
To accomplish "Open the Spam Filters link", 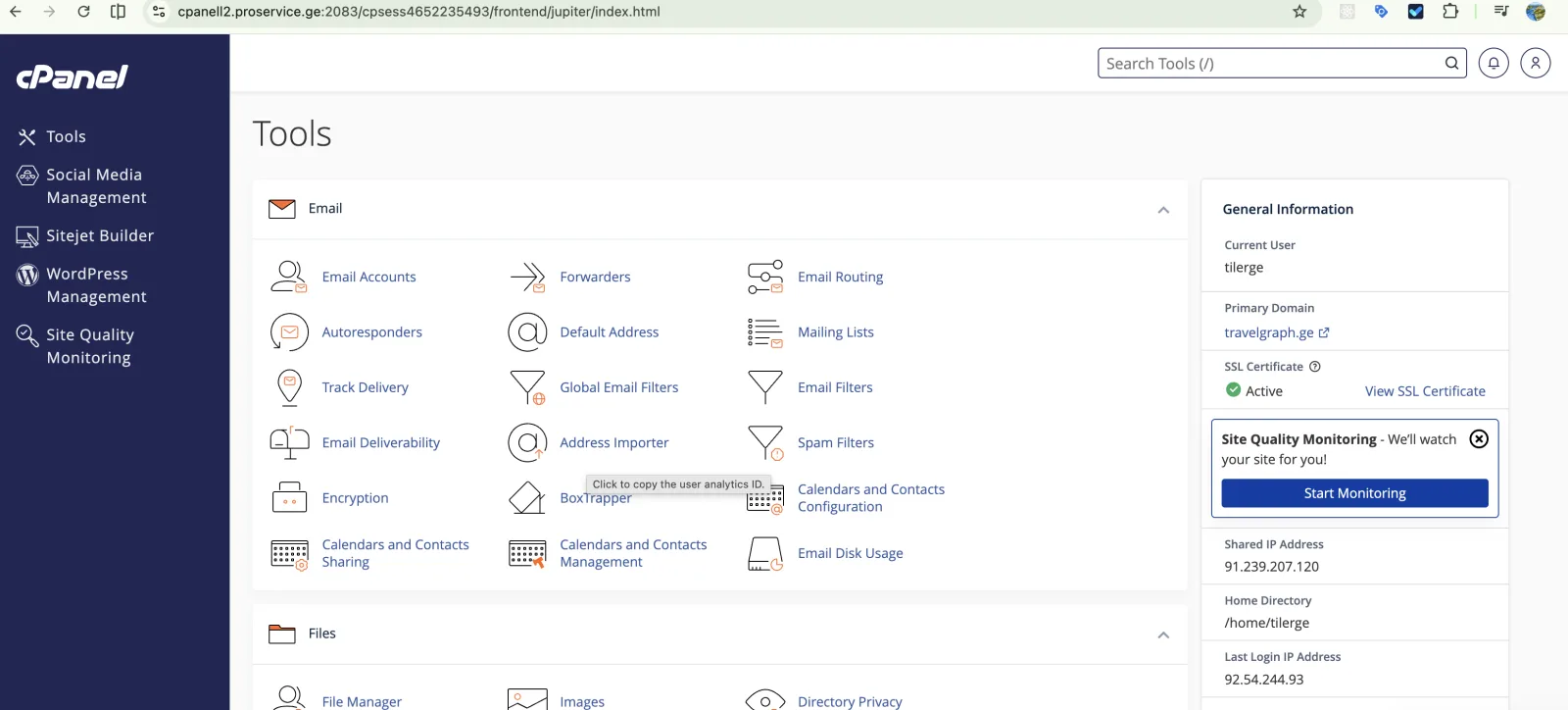I will [835, 443].
